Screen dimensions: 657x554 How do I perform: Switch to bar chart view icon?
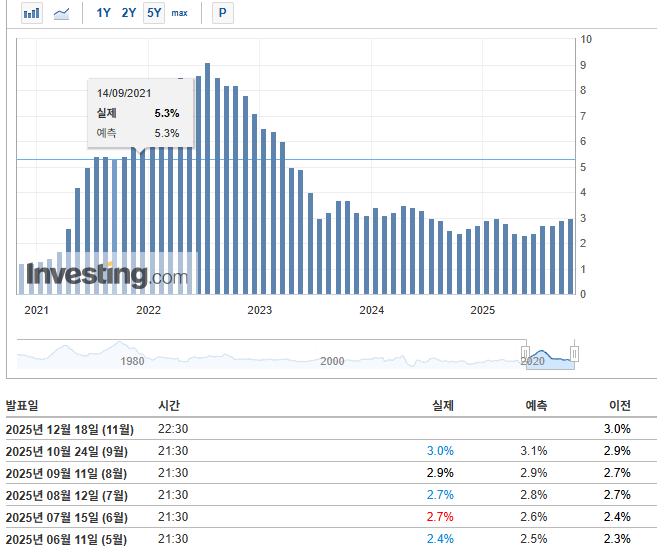(32, 13)
